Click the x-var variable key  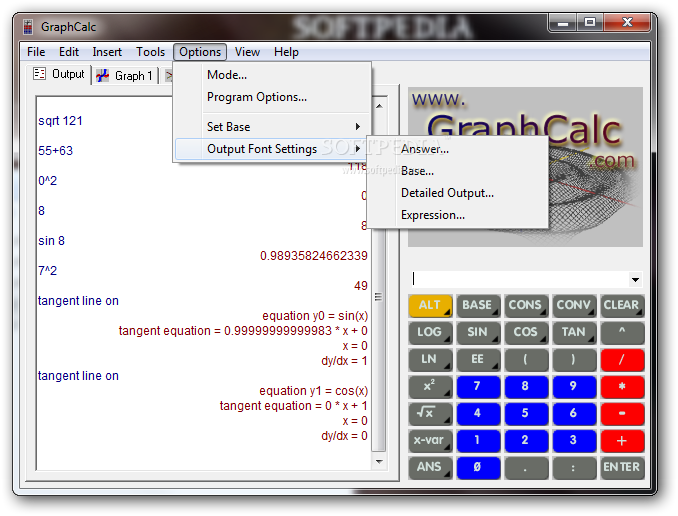click(430, 440)
